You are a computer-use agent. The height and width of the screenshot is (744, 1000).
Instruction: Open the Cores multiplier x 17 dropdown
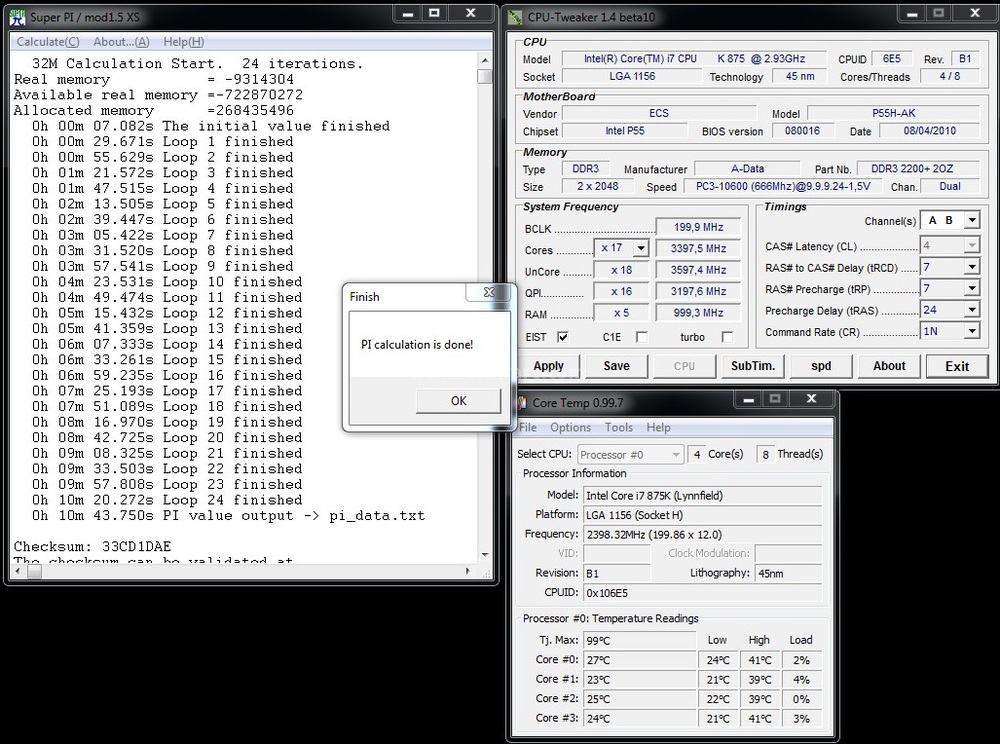[641, 248]
